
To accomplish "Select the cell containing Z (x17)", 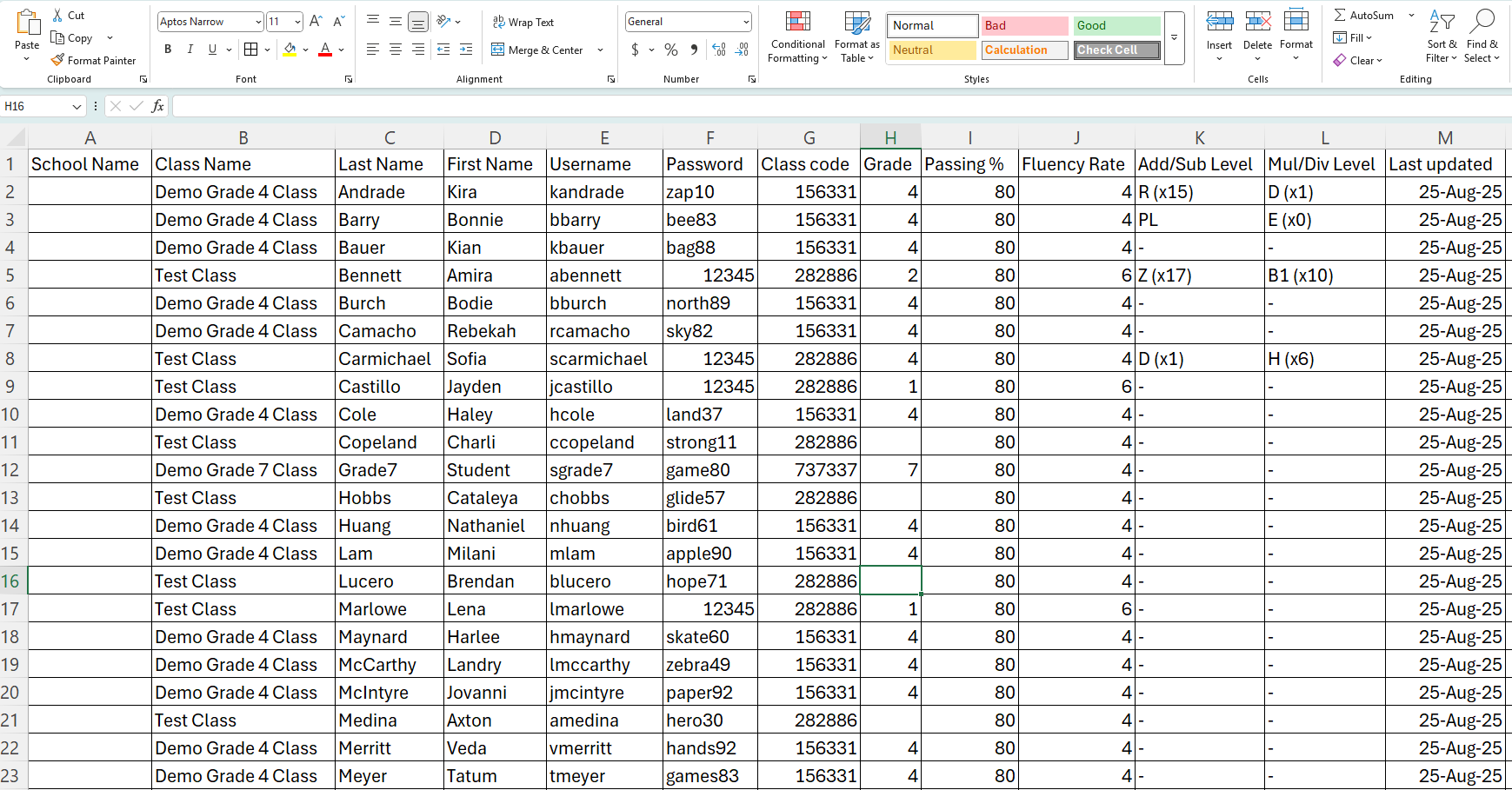I will pos(1199,276).
